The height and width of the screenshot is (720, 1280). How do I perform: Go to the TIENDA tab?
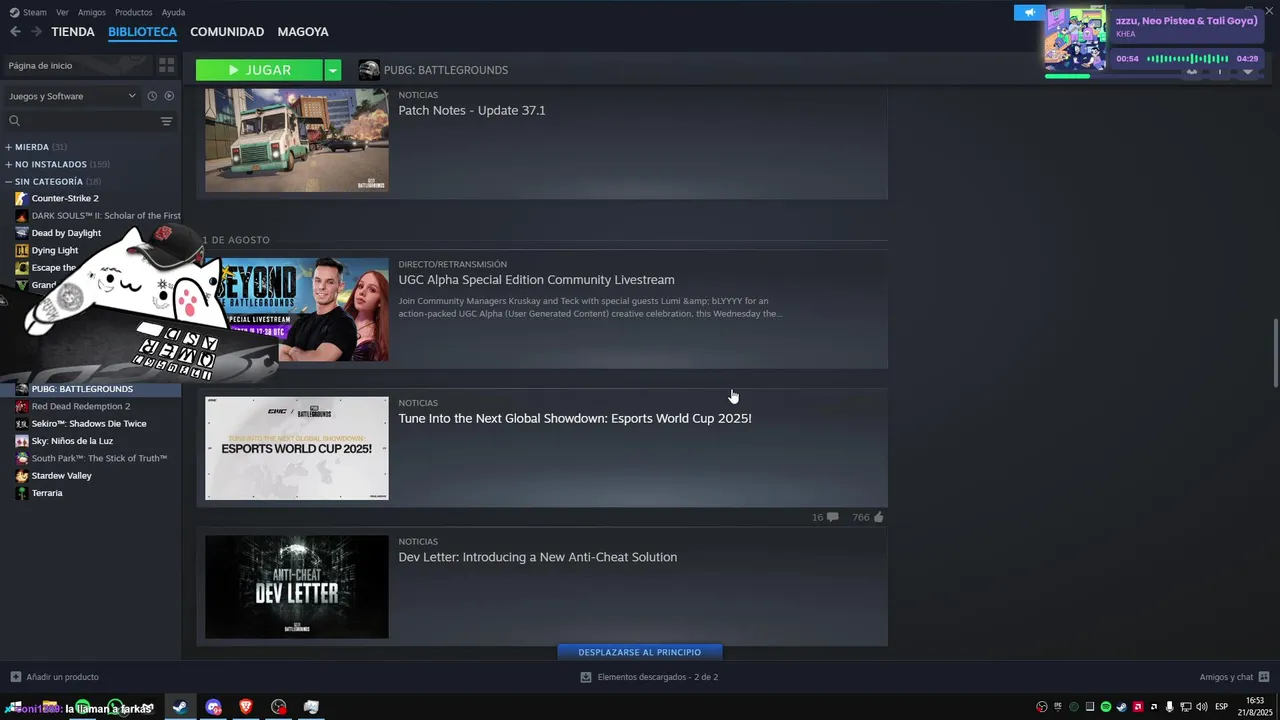point(73,32)
